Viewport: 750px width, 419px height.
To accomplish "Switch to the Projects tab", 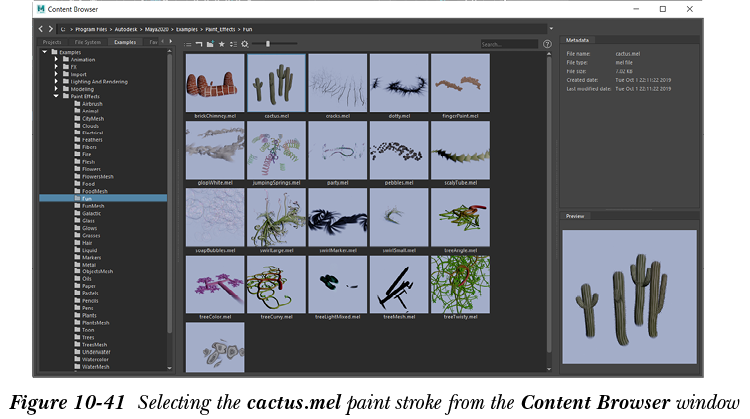I will [x=52, y=43].
